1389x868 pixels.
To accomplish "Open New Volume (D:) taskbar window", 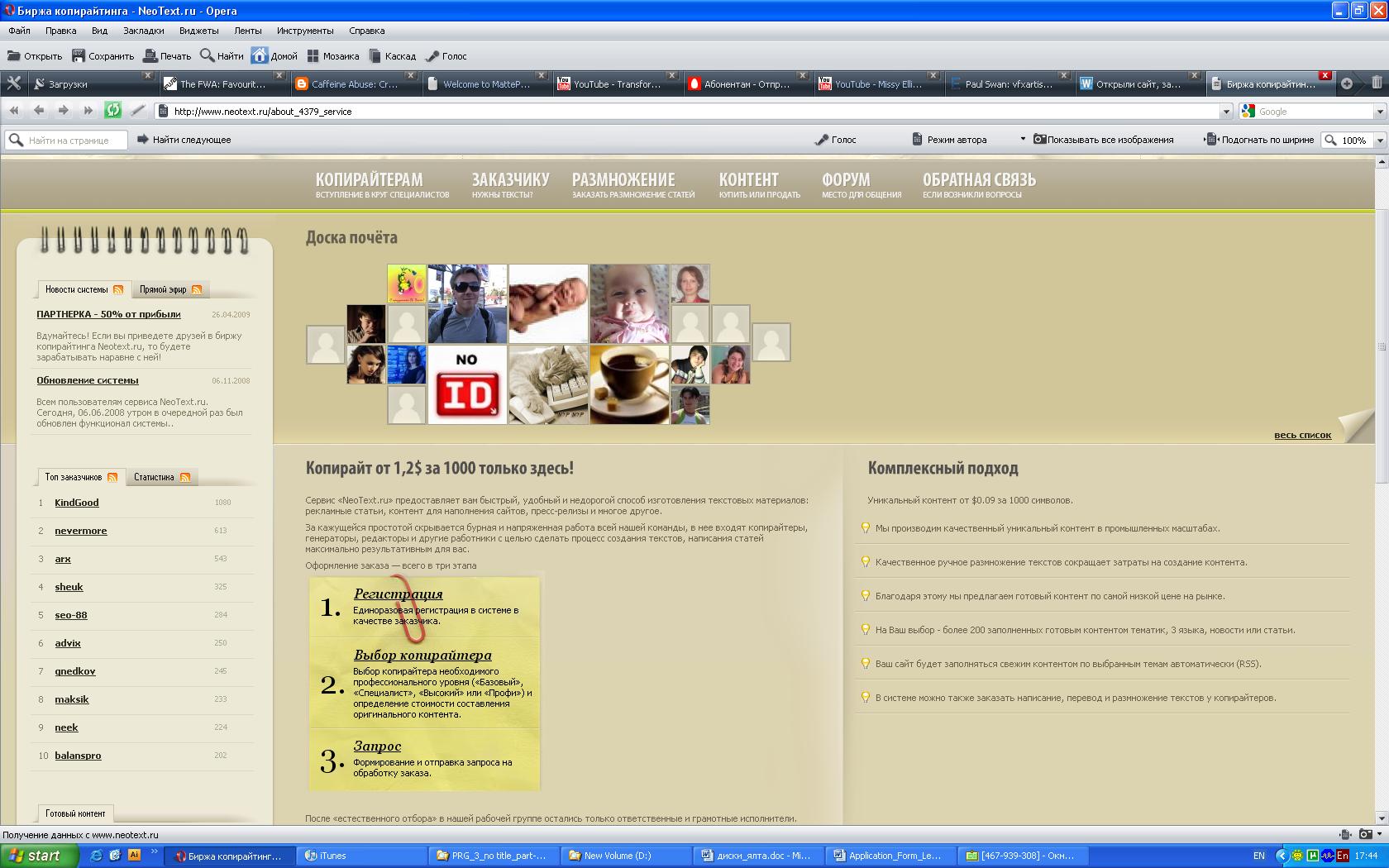I will click(627, 856).
